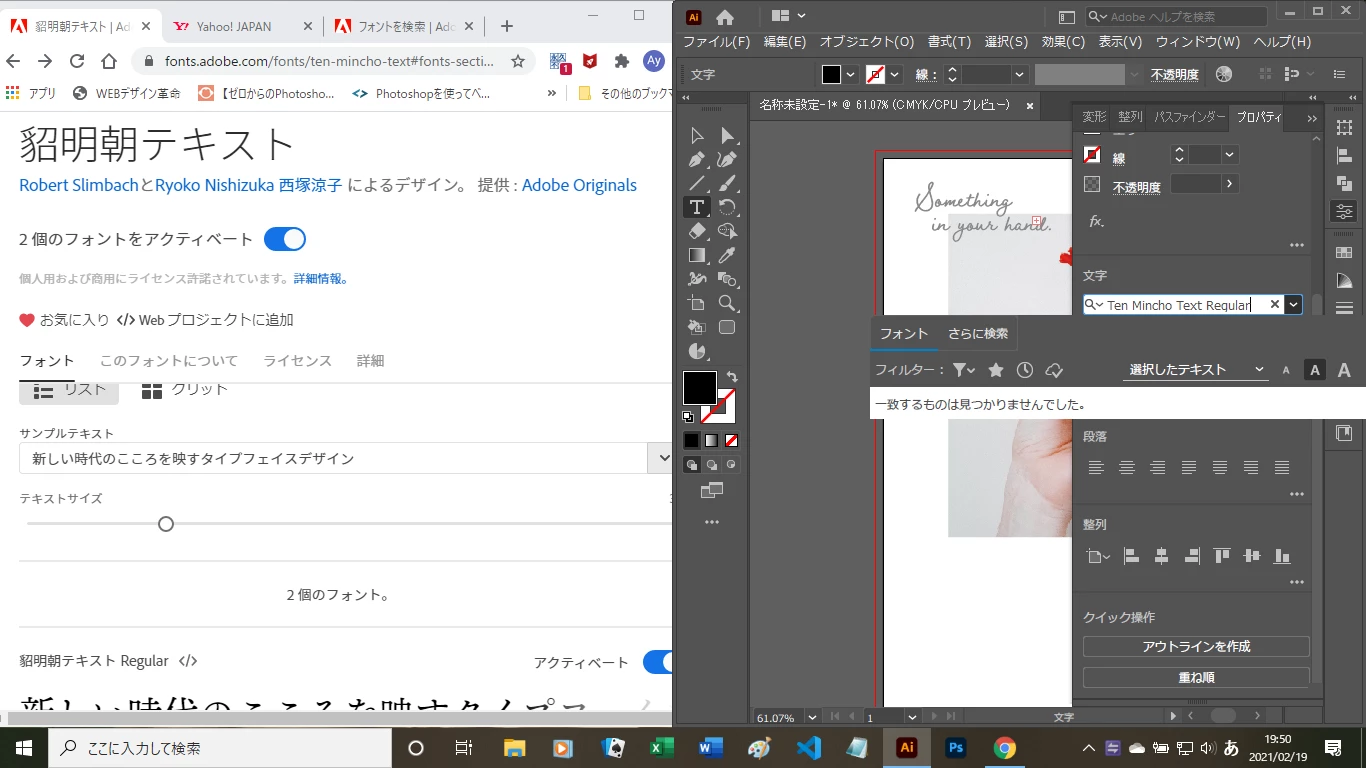Toggle 2個のフォントをアクティベート switch
This screenshot has width=1366, height=768.
click(285, 239)
